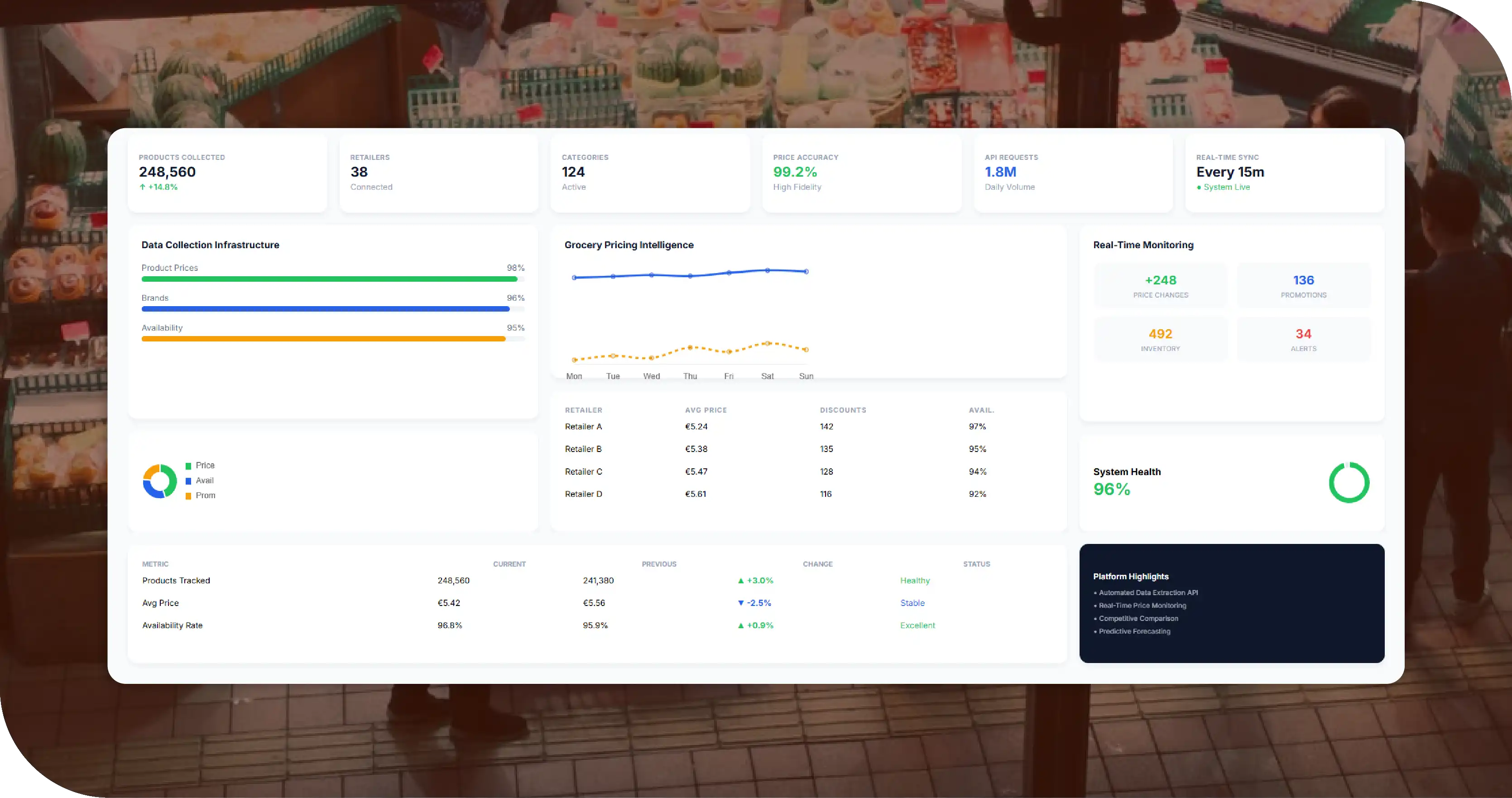Click the Sat point on the dotted orange line
This screenshot has width=1512, height=798.
point(767,343)
